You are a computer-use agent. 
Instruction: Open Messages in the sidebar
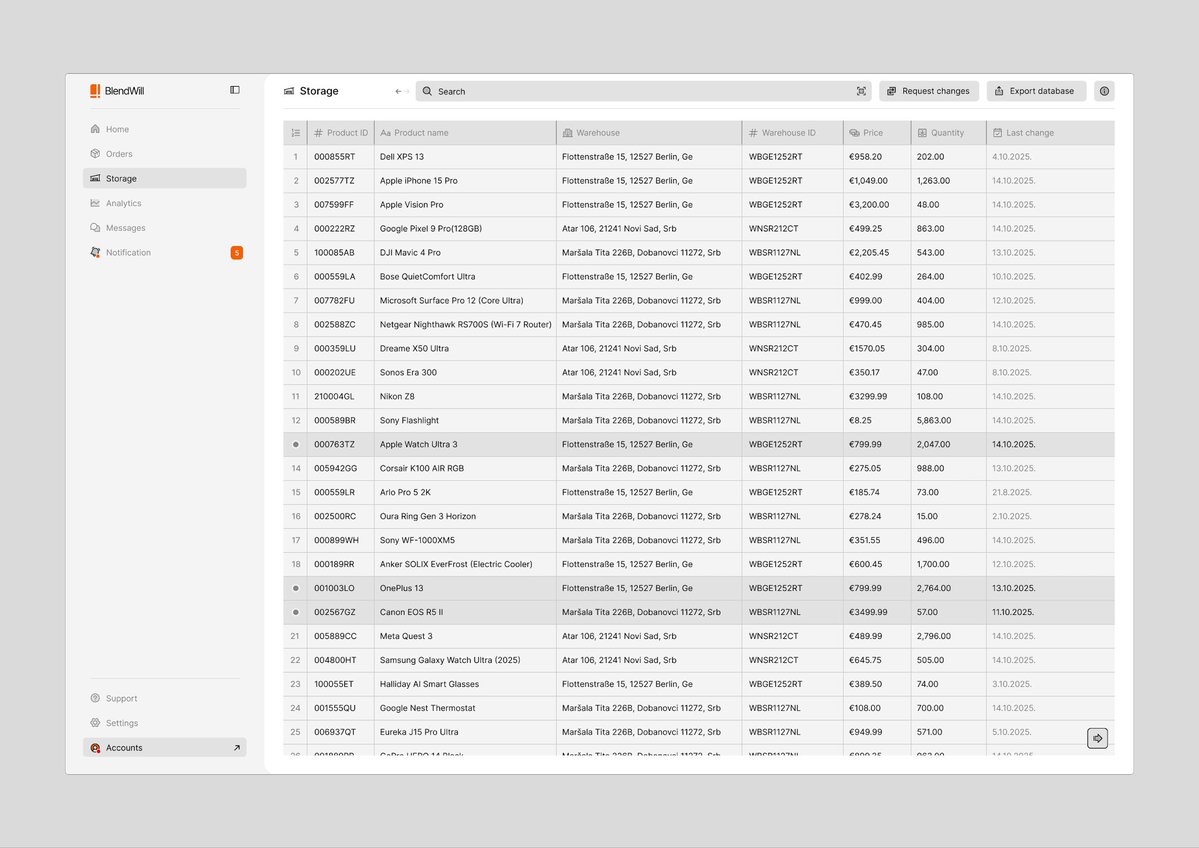click(164, 228)
